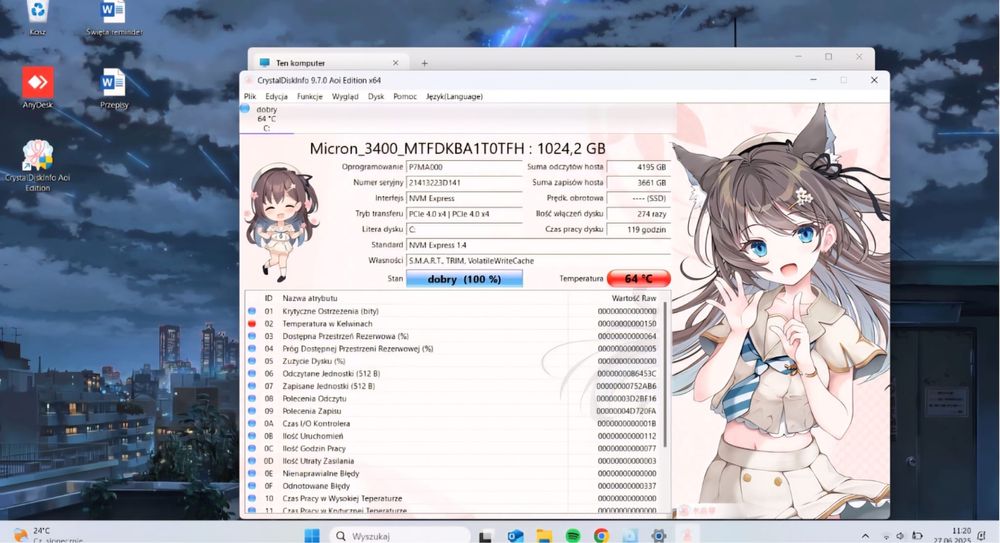Viewport: 1000px width, 543px height.
Task: Open Outlook from the taskbar
Action: 515,536
